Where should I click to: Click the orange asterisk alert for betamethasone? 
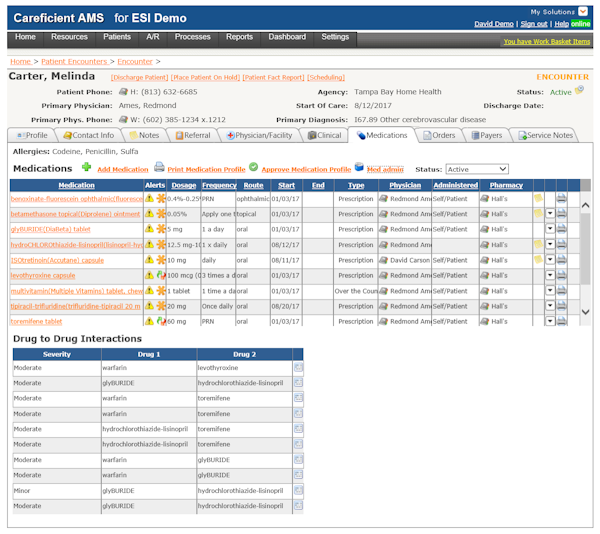pyautogui.click(x=161, y=214)
